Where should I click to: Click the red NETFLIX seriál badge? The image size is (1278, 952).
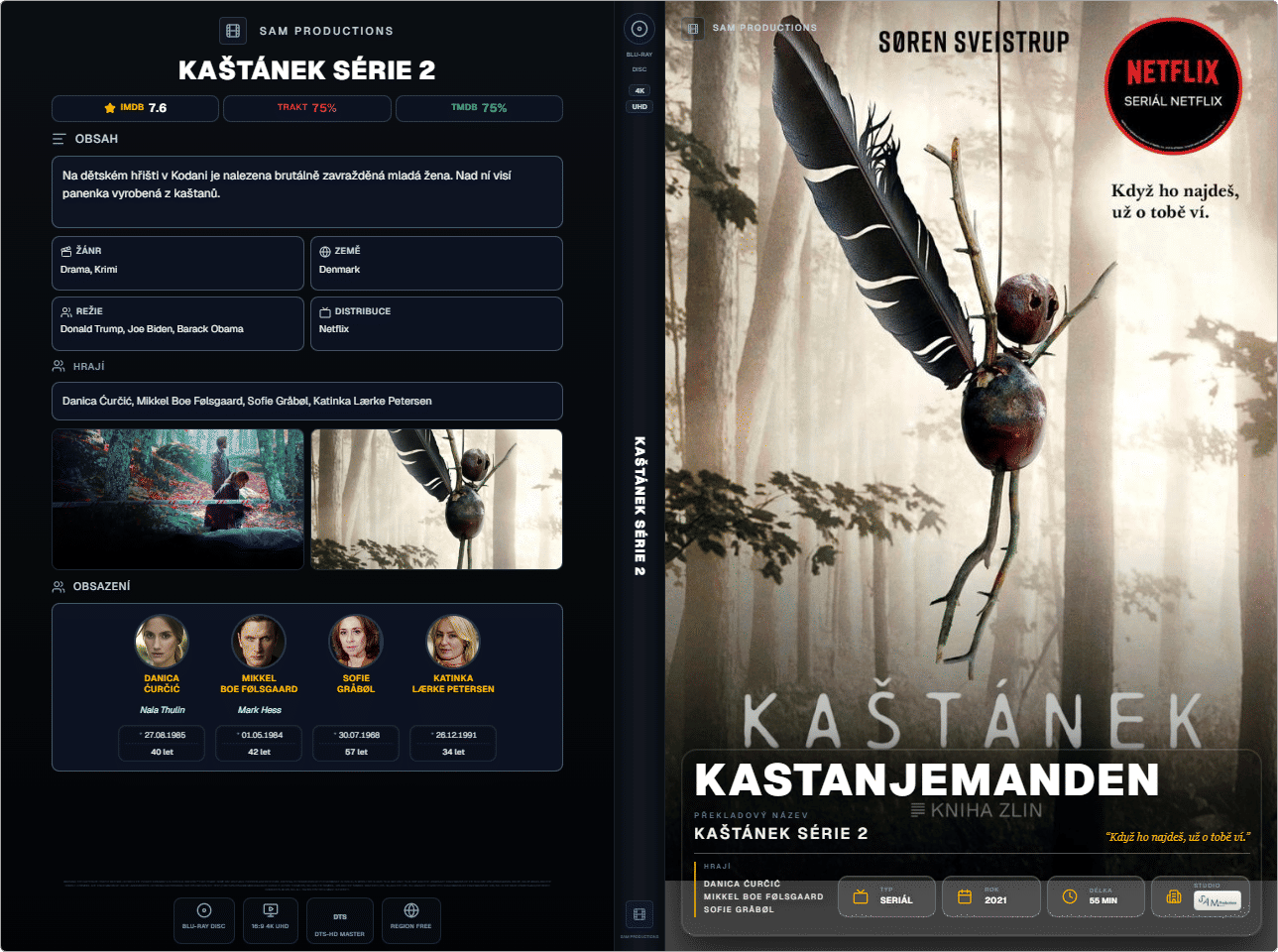1173,85
